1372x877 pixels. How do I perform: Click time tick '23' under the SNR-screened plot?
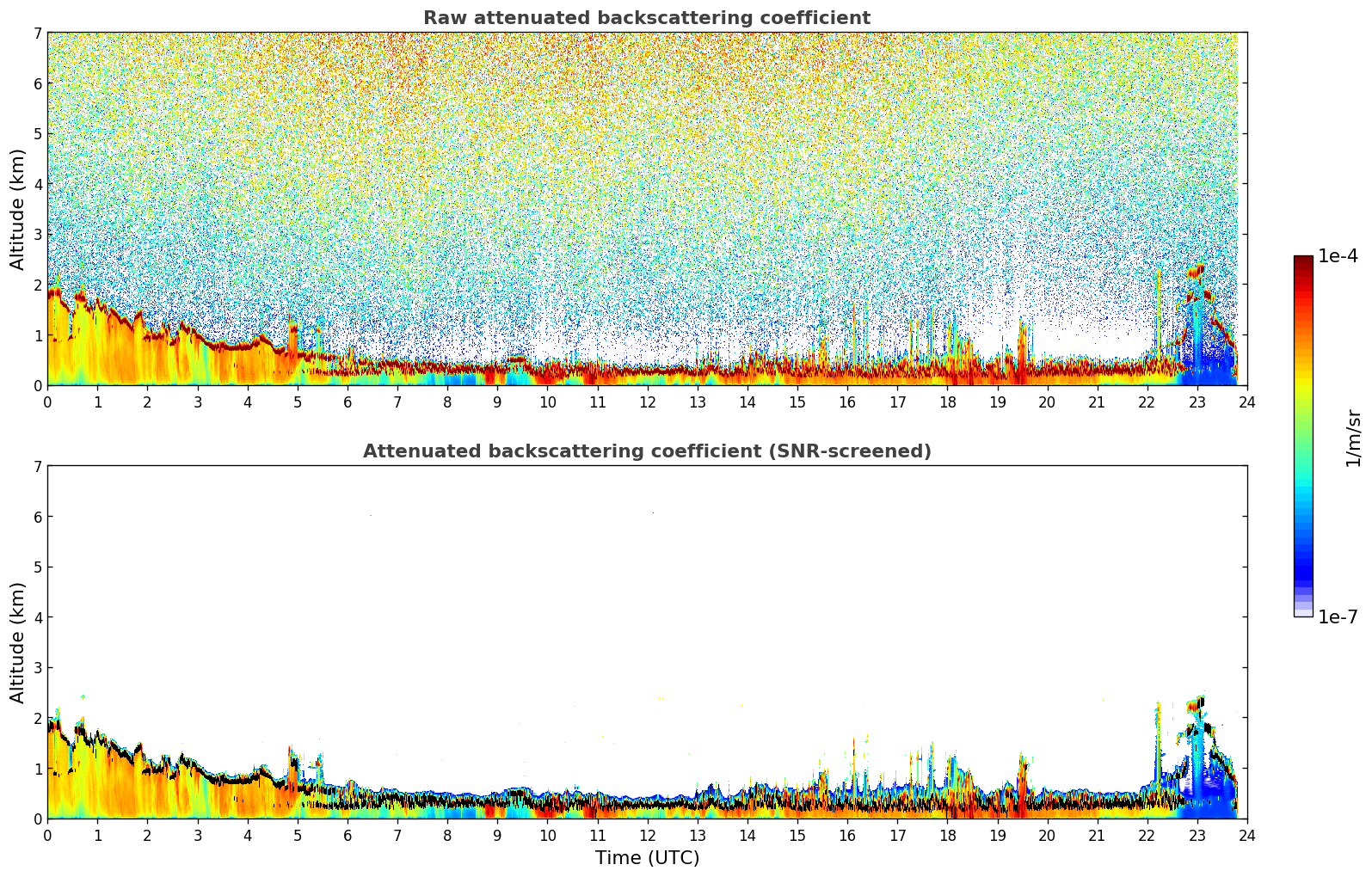1197,836
